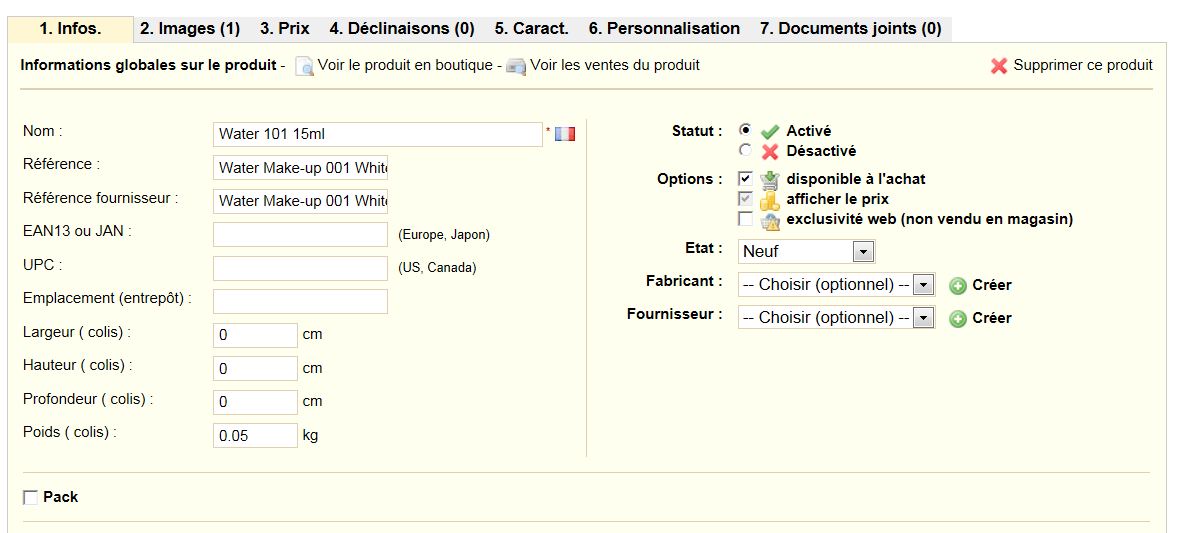Image resolution: width=1181 pixels, height=533 pixels.
Task: Switch to the 3. Prix tab
Action: (285, 29)
